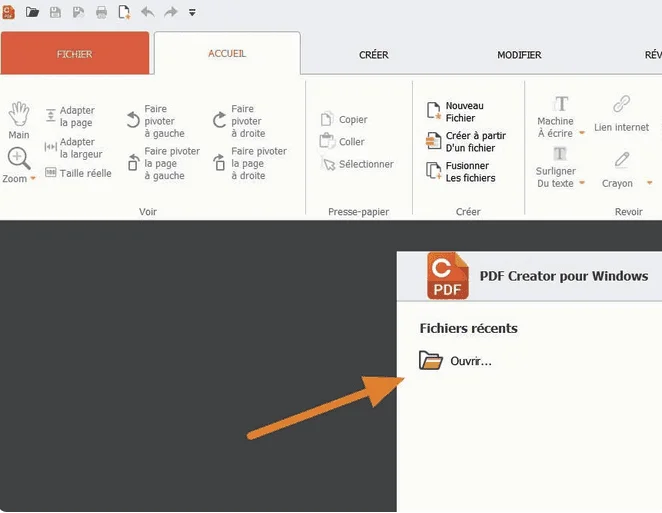The height and width of the screenshot is (513, 662).
Task: Select the Machine À écrire tool
Action: coord(556,117)
